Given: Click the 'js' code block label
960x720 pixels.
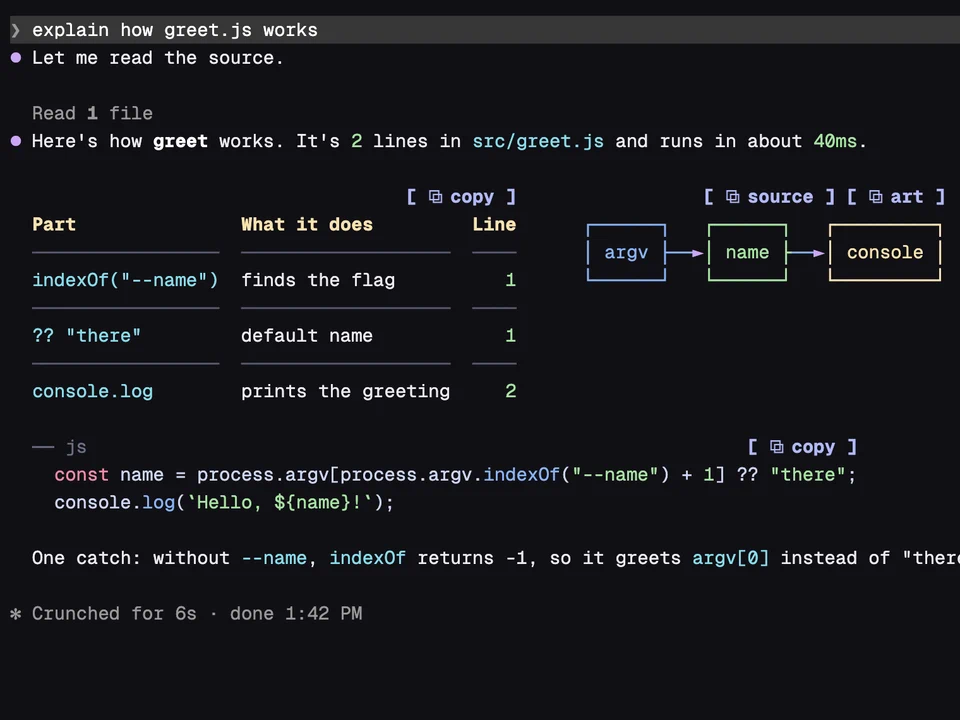Looking at the screenshot, I should (x=76, y=447).
